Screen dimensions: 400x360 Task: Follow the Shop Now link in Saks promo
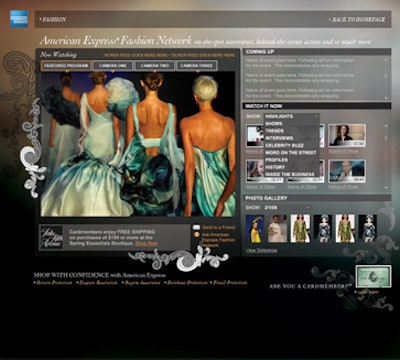click(x=146, y=244)
